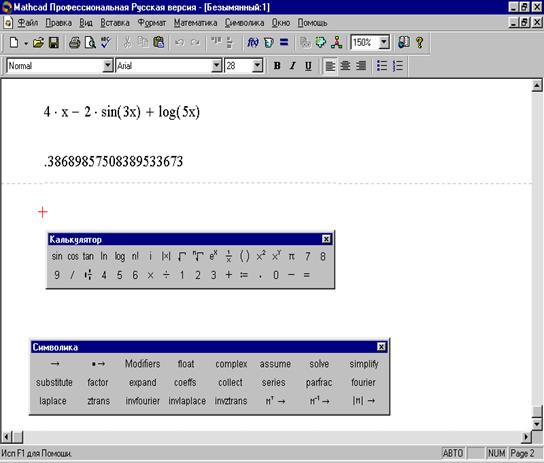The image size is (544, 463).
Task: Click the Open folder icon
Action: [x=38, y=43]
